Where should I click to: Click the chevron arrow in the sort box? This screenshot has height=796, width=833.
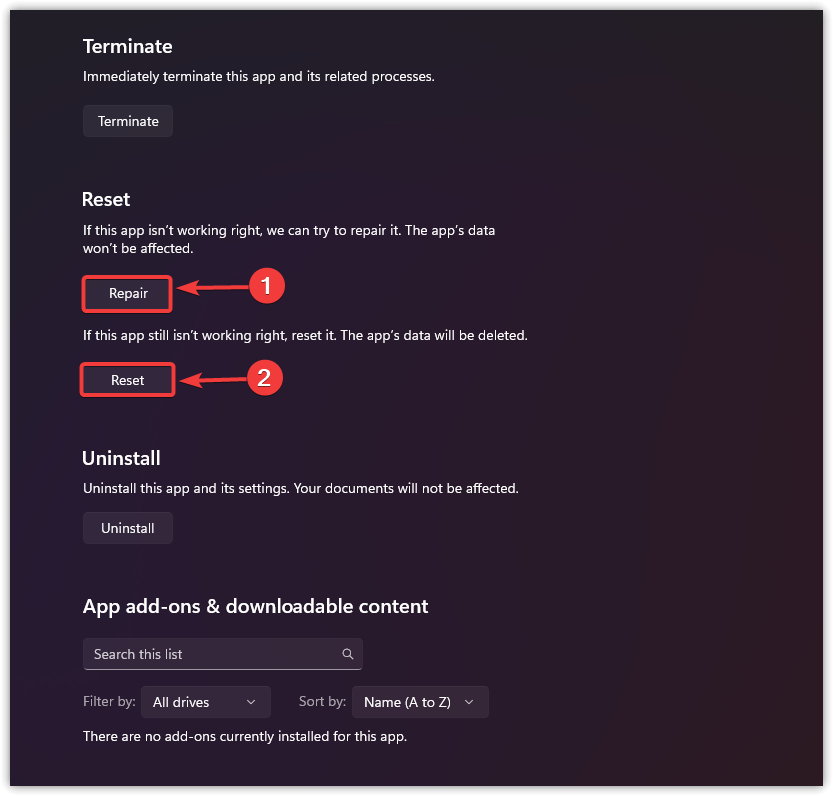pyautogui.click(x=469, y=702)
